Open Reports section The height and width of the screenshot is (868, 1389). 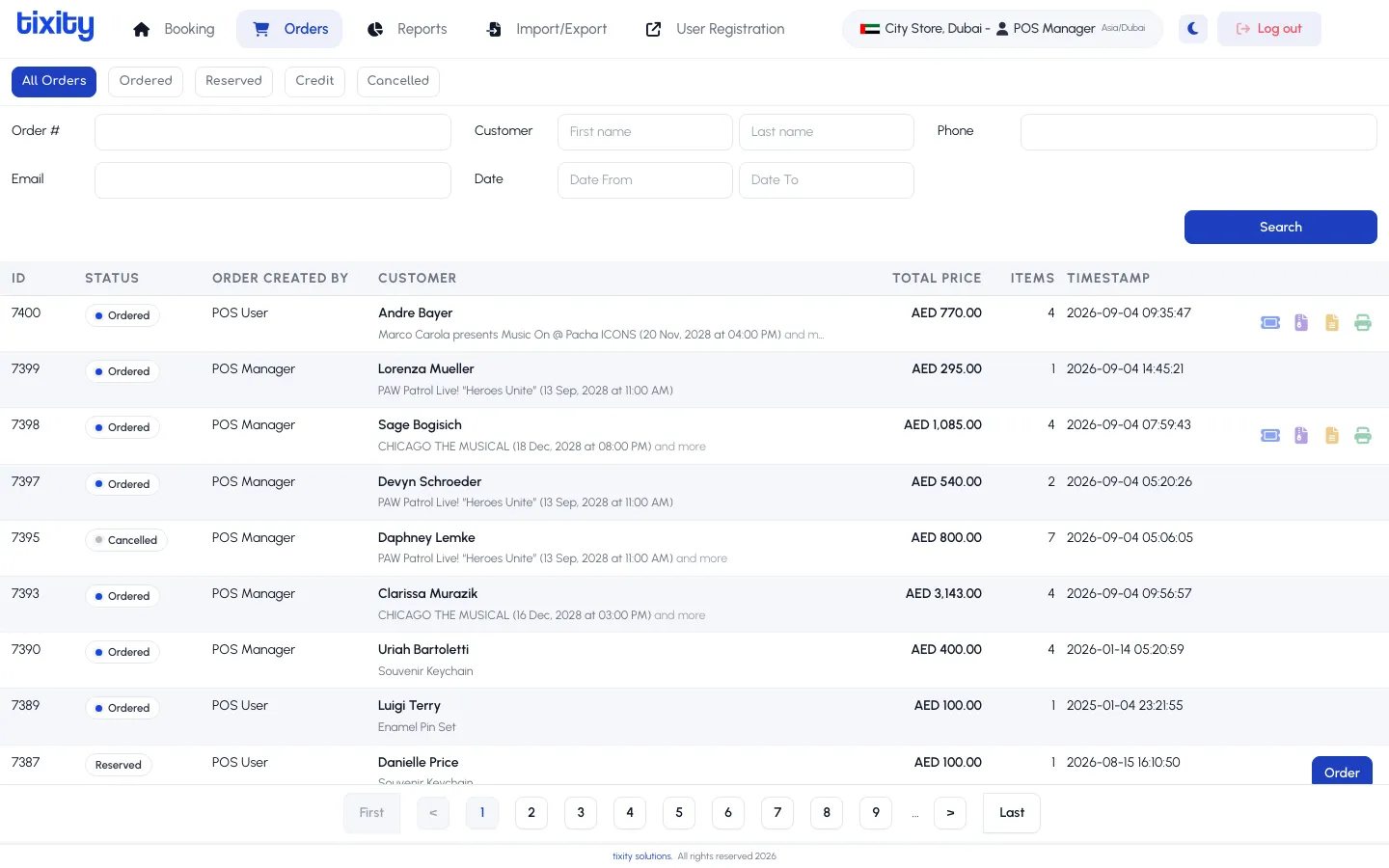pyautogui.click(x=407, y=29)
